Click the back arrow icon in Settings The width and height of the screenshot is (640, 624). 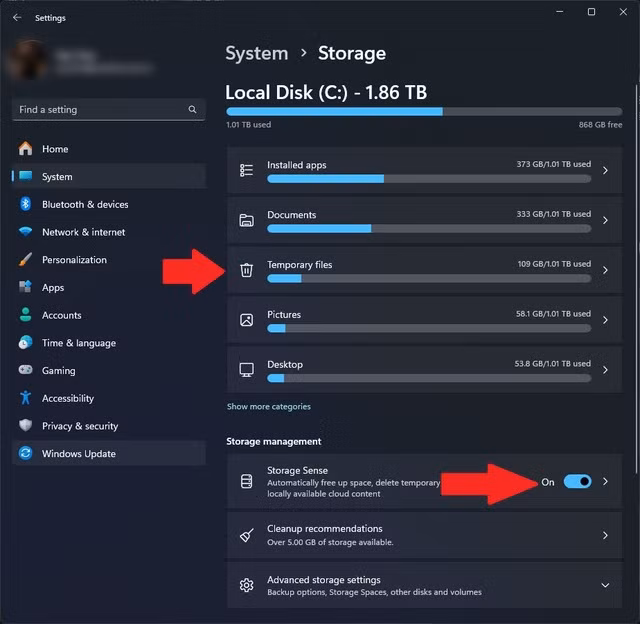pos(17,18)
